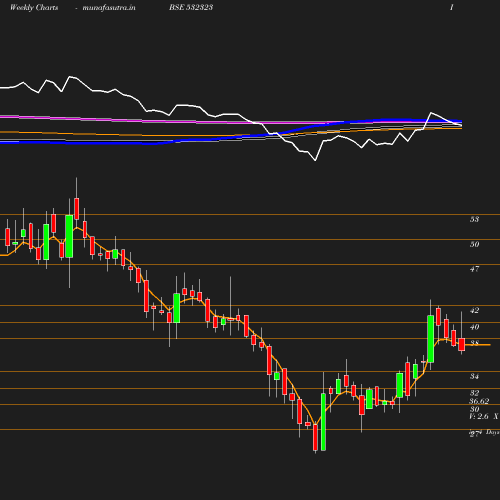Click the "Days" label at bottom right
500x500 pixels.
click(493, 432)
